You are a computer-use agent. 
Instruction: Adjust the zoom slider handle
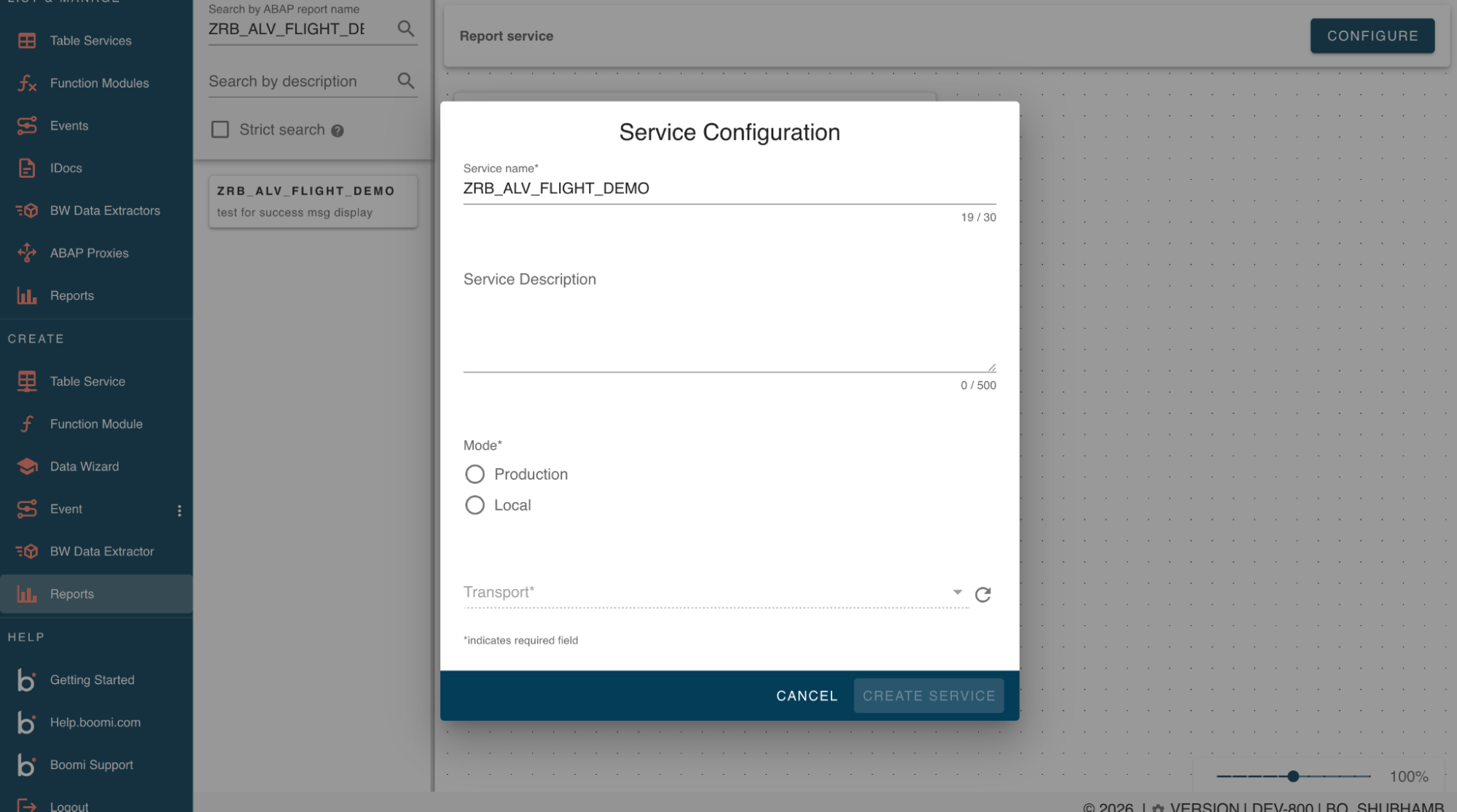click(1293, 776)
